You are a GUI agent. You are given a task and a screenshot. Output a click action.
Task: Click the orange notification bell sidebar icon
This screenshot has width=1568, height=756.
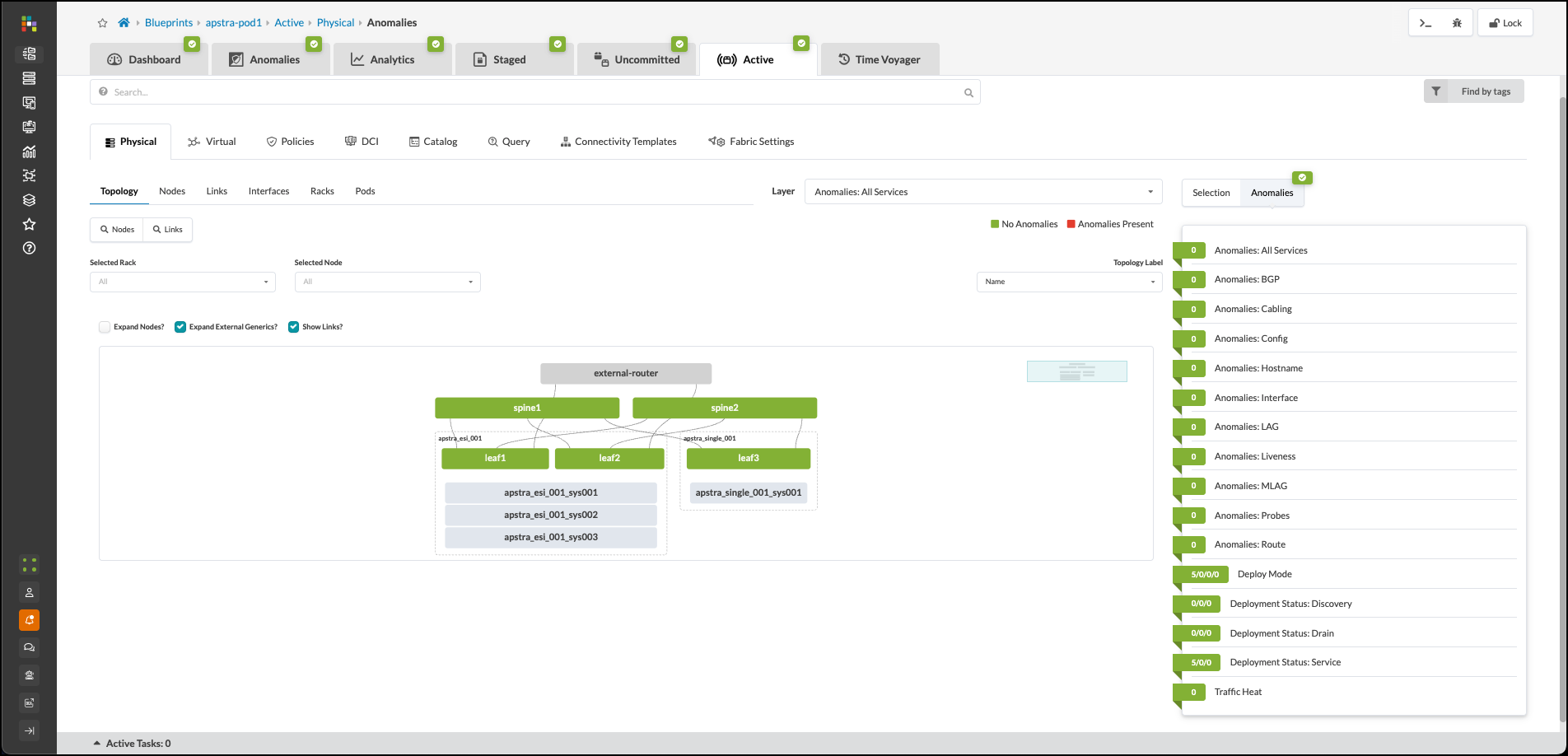coord(29,620)
